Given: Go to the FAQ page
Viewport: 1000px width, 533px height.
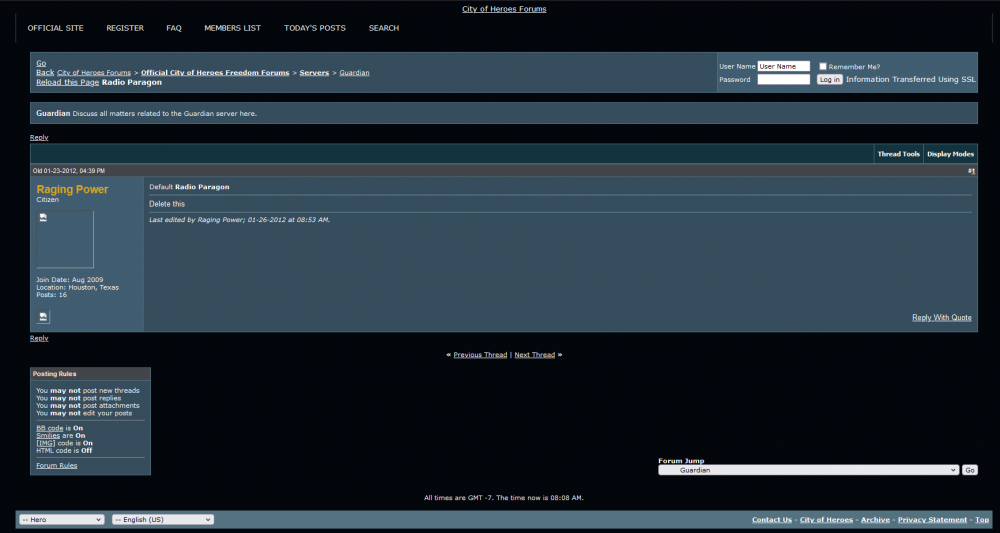Looking at the screenshot, I should pyautogui.click(x=174, y=28).
